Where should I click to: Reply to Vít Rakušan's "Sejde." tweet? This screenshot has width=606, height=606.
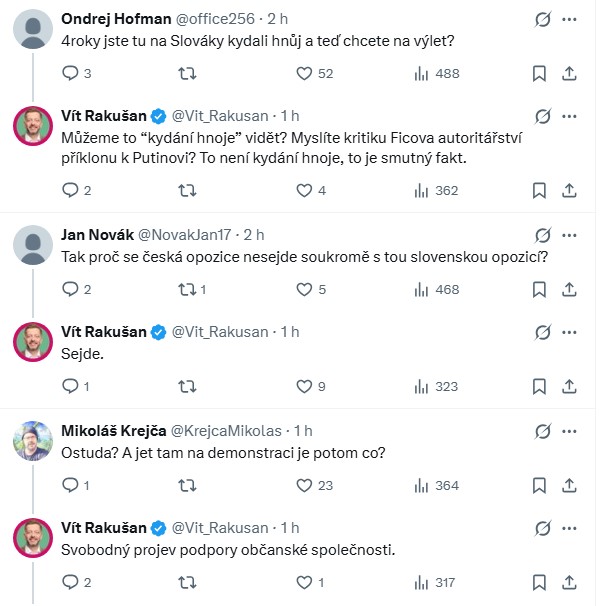(70, 386)
